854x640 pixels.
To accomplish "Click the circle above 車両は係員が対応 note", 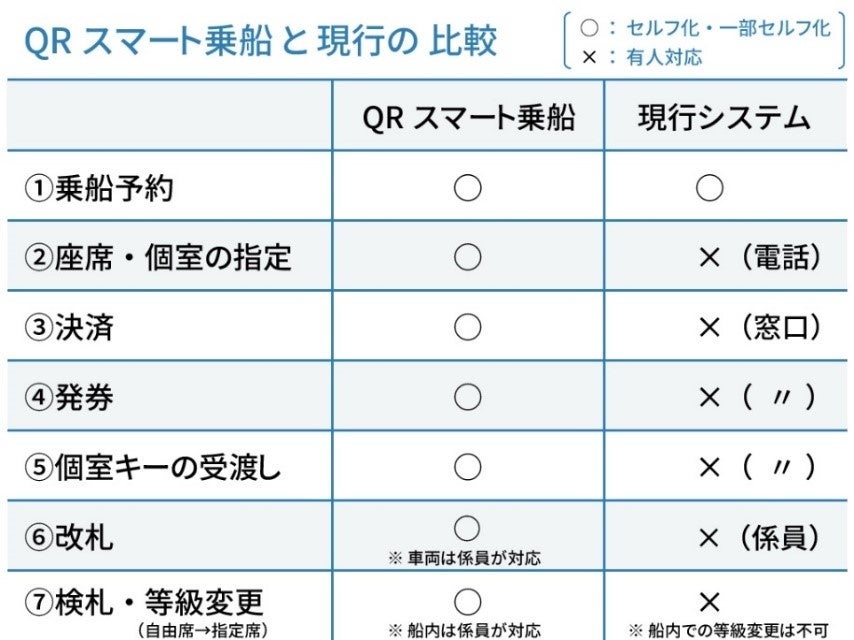I will 467,528.
